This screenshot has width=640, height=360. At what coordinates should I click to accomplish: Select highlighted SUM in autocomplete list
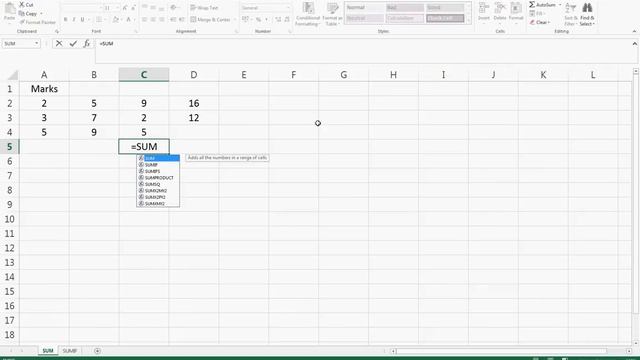(x=158, y=158)
